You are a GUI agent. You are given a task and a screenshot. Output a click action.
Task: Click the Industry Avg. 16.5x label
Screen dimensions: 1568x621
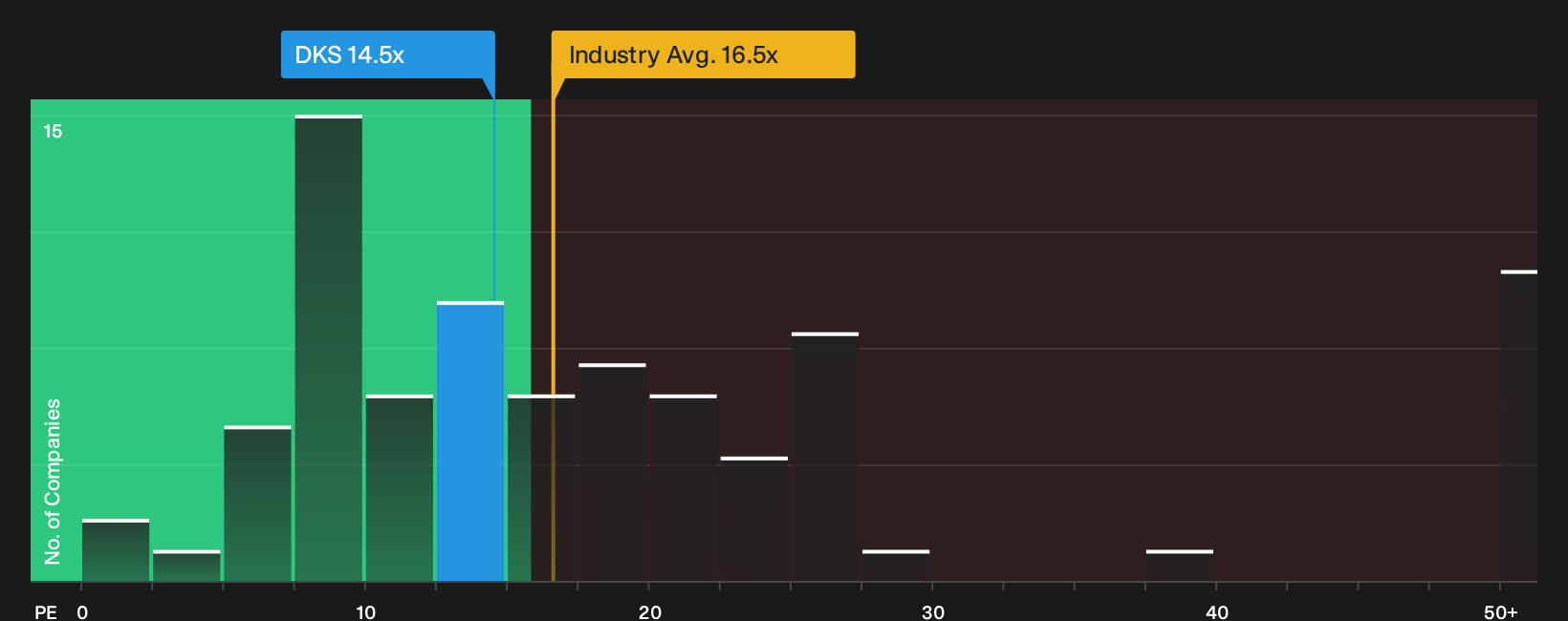pyautogui.click(x=703, y=54)
